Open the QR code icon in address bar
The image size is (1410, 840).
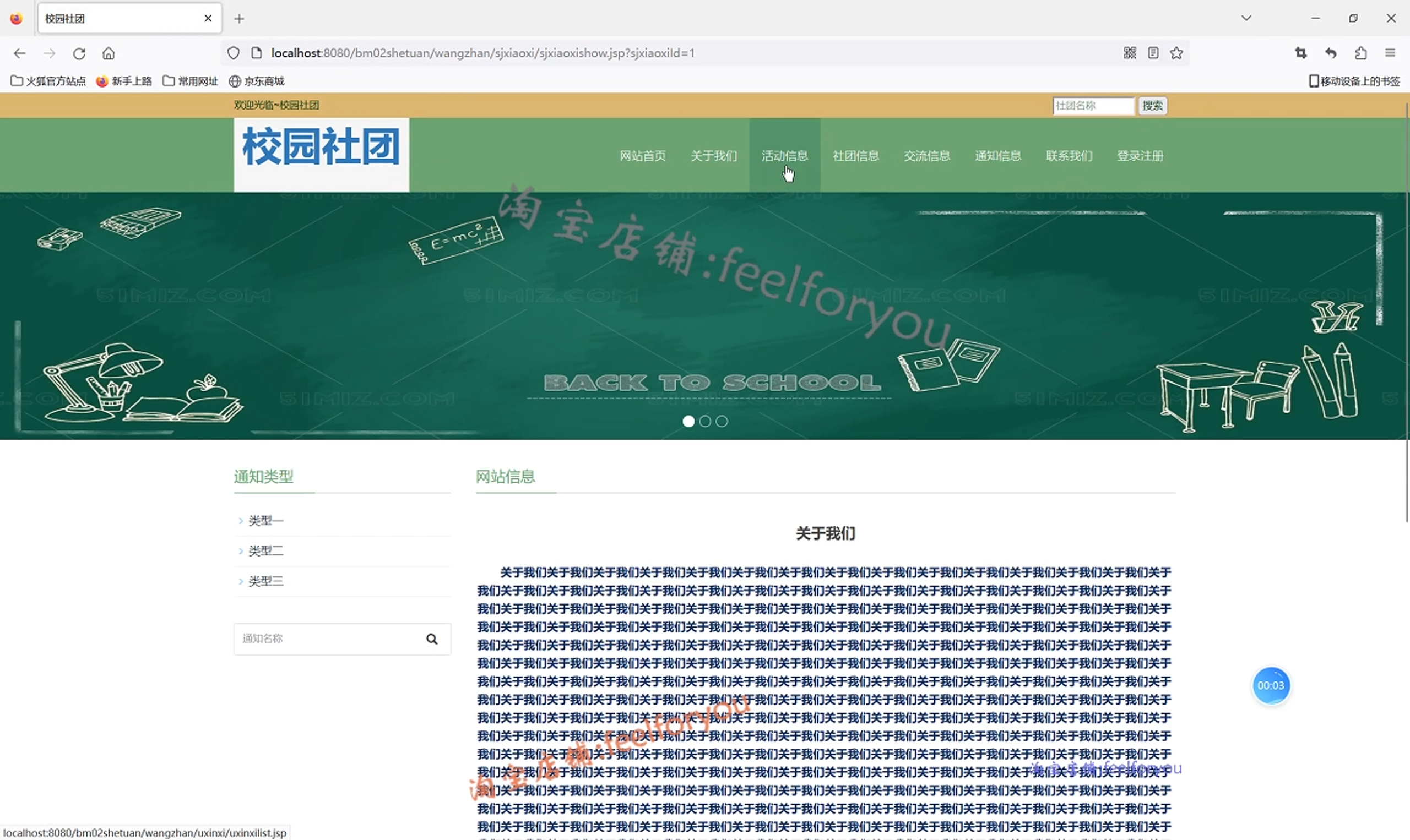(1130, 53)
